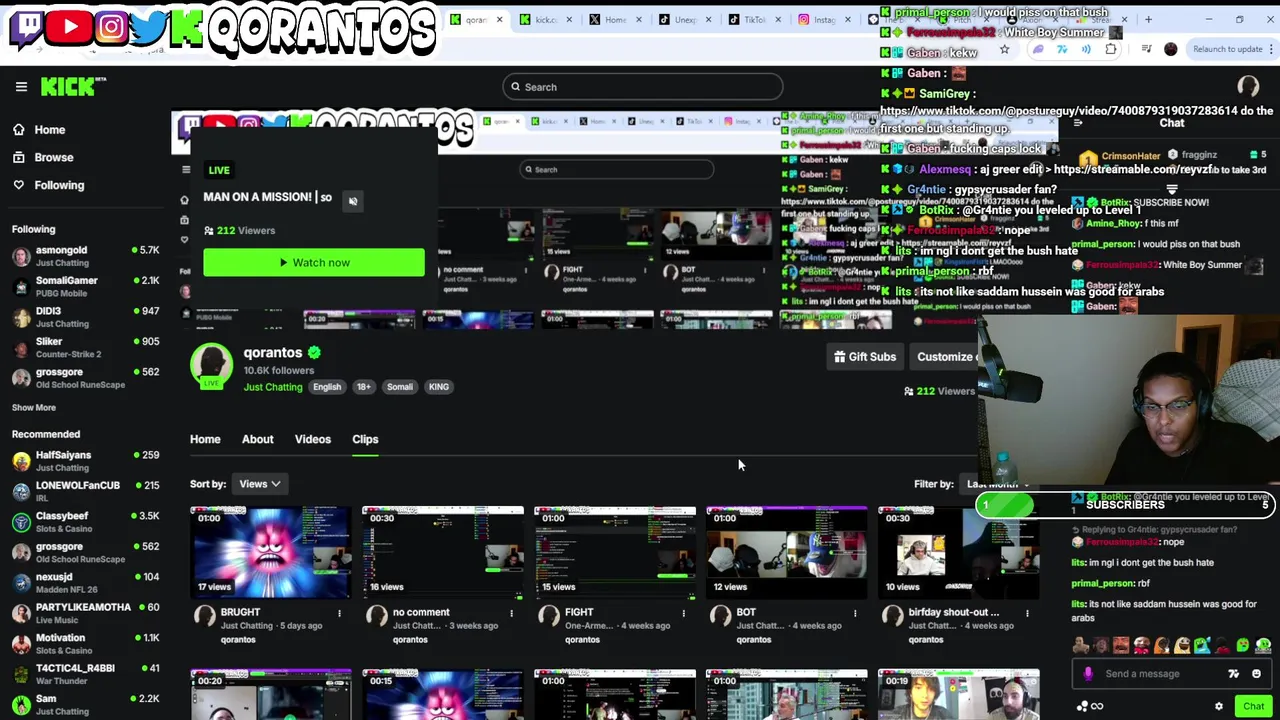1280x720 pixels.
Task: Click the Just Chatting category link
Action: coord(273,387)
